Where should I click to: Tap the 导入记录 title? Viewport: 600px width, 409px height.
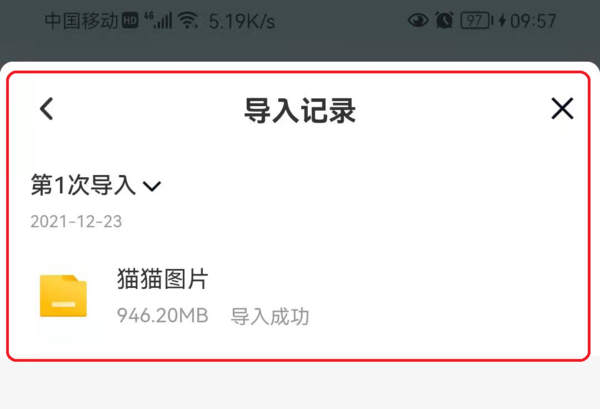point(300,110)
